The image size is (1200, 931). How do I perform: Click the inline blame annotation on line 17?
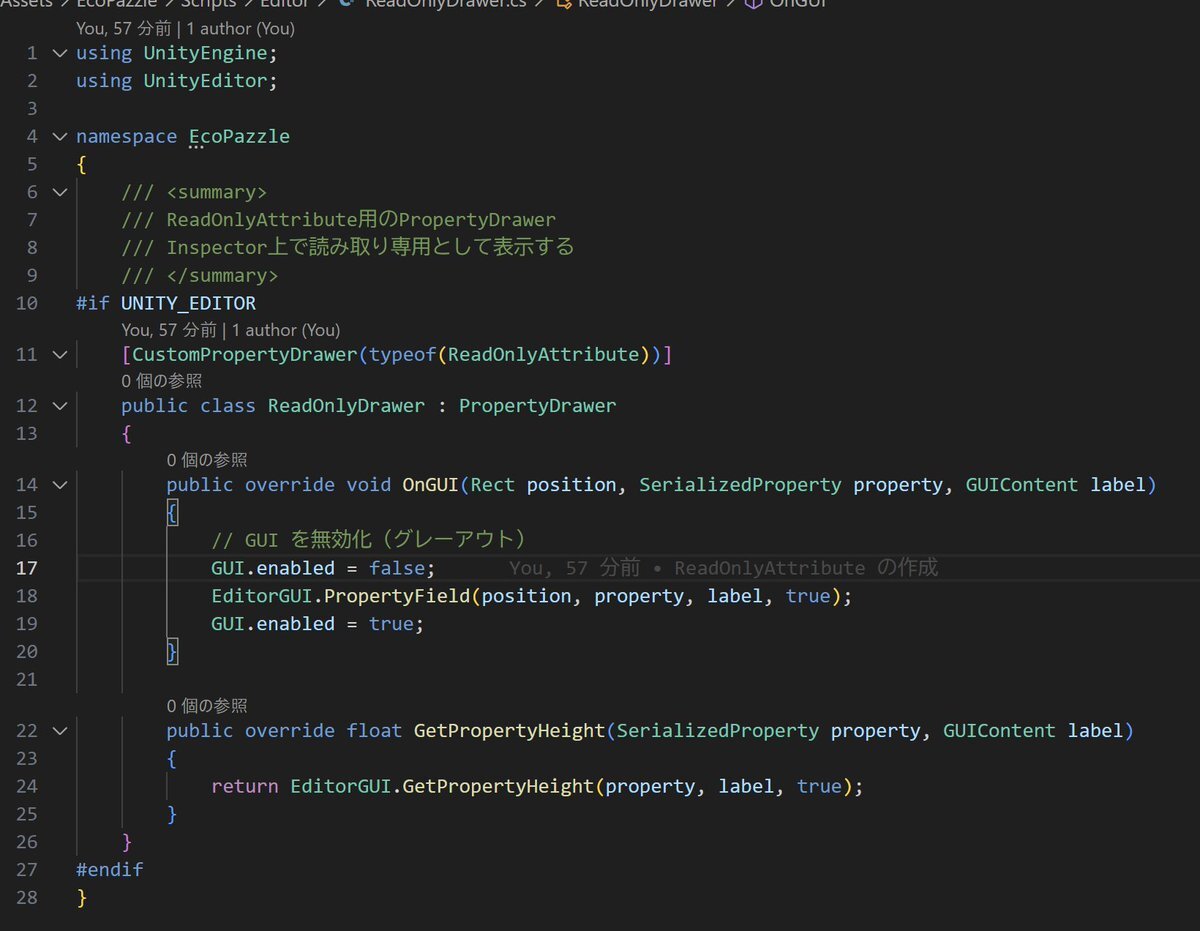pyautogui.click(x=723, y=568)
